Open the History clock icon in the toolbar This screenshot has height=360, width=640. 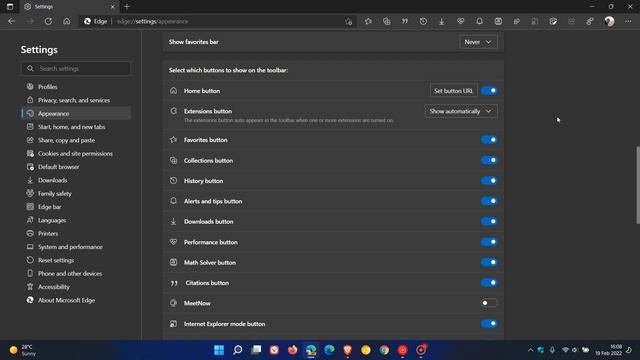[423, 21]
